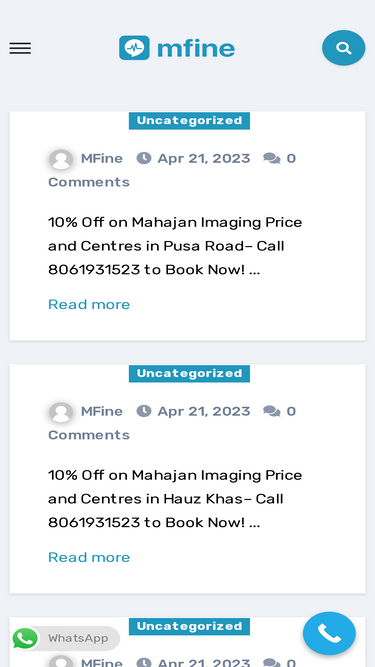The image size is (375, 667).
Task: Click the MFine author avatar in Hauz Khas post
Action: pyautogui.click(x=61, y=412)
